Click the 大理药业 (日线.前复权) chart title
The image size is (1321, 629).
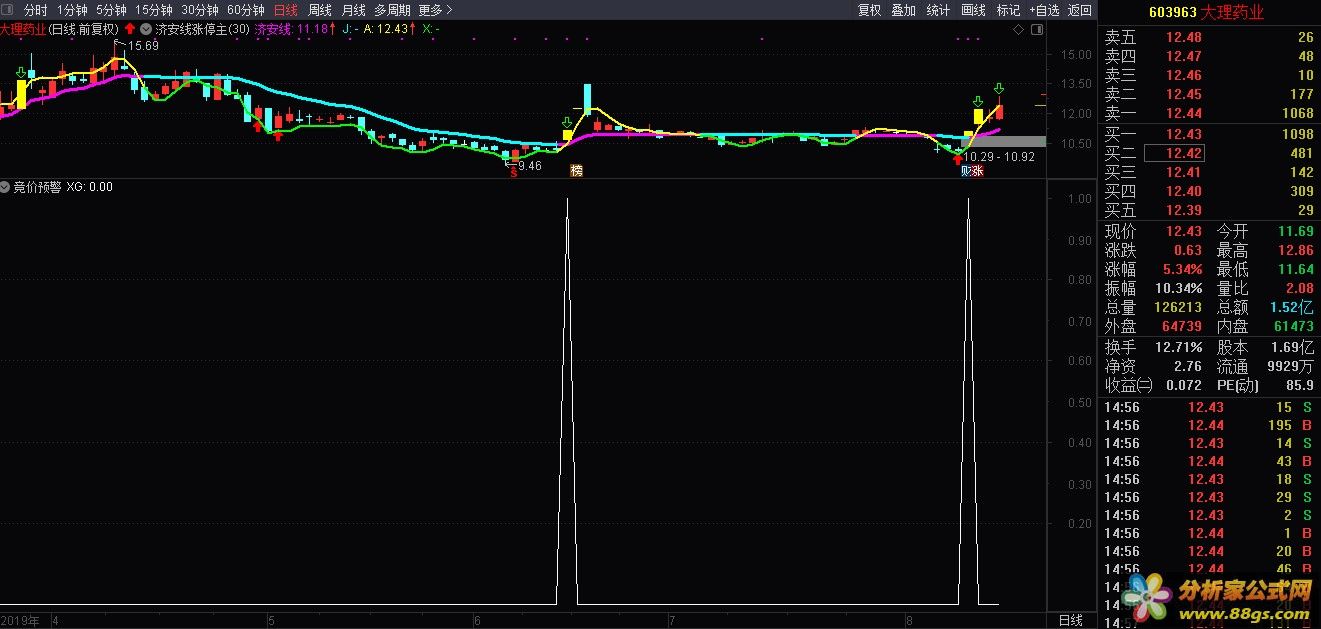[x=60, y=30]
